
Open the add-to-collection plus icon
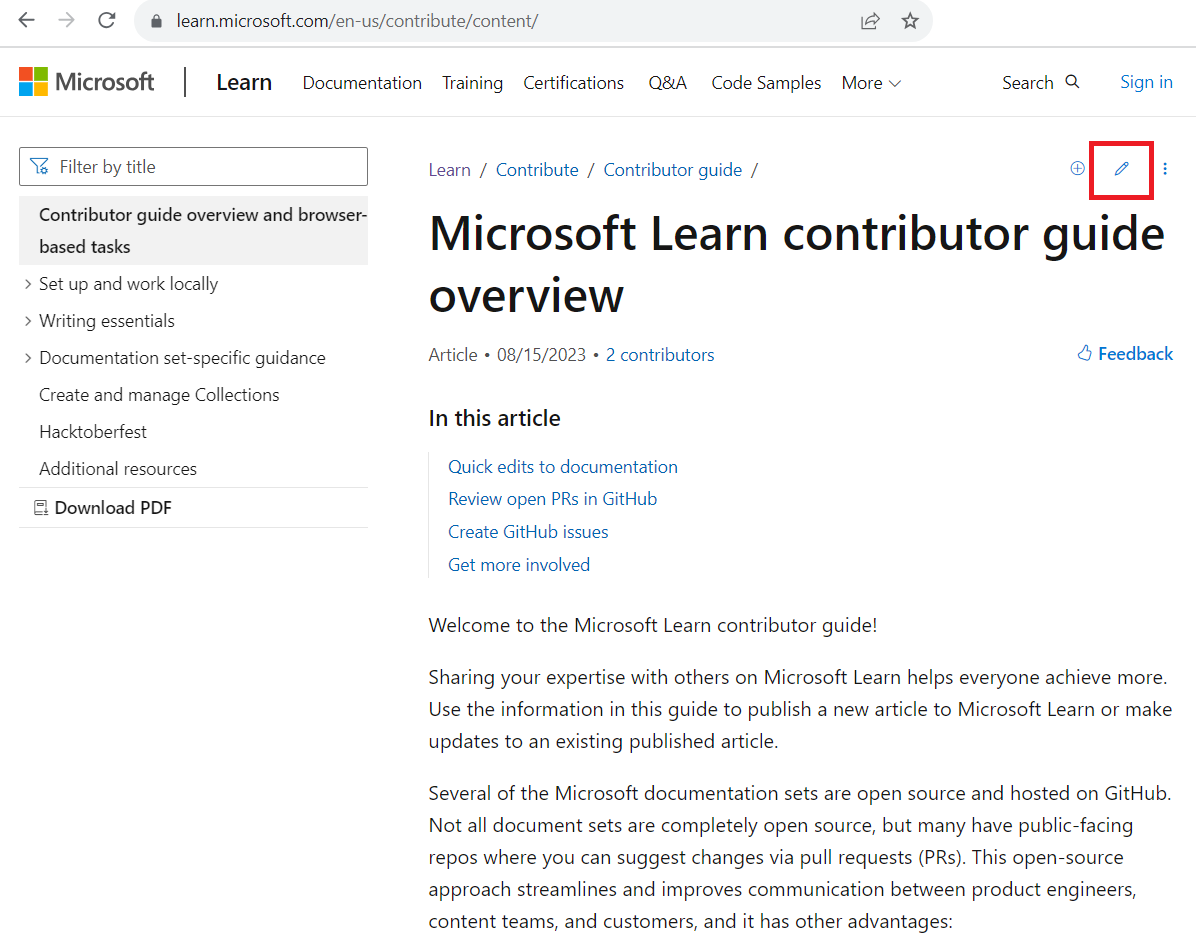[x=1077, y=169]
